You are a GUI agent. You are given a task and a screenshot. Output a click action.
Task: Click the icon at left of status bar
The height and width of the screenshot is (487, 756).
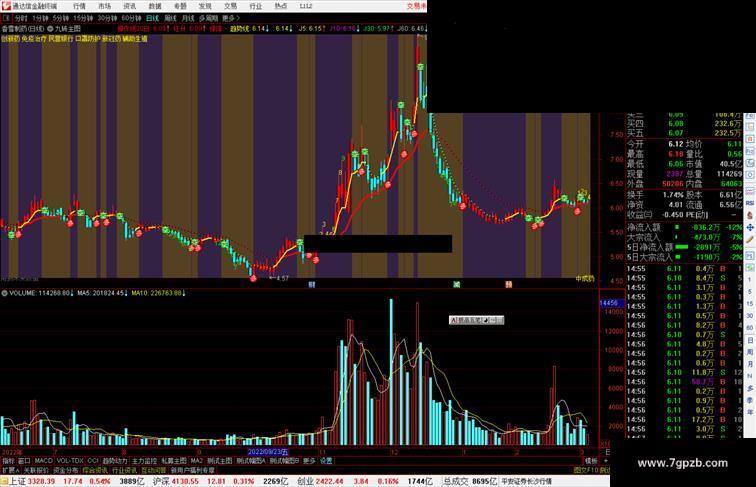tap(4, 481)
